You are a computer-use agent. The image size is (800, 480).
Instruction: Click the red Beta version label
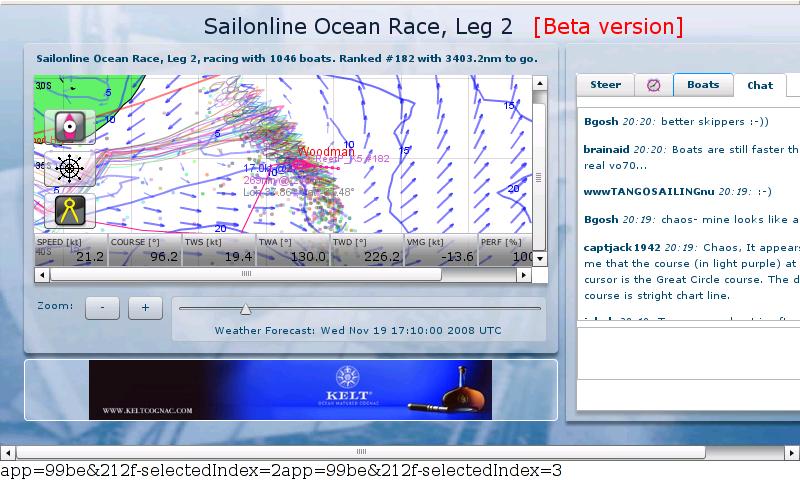pos(608,27)
